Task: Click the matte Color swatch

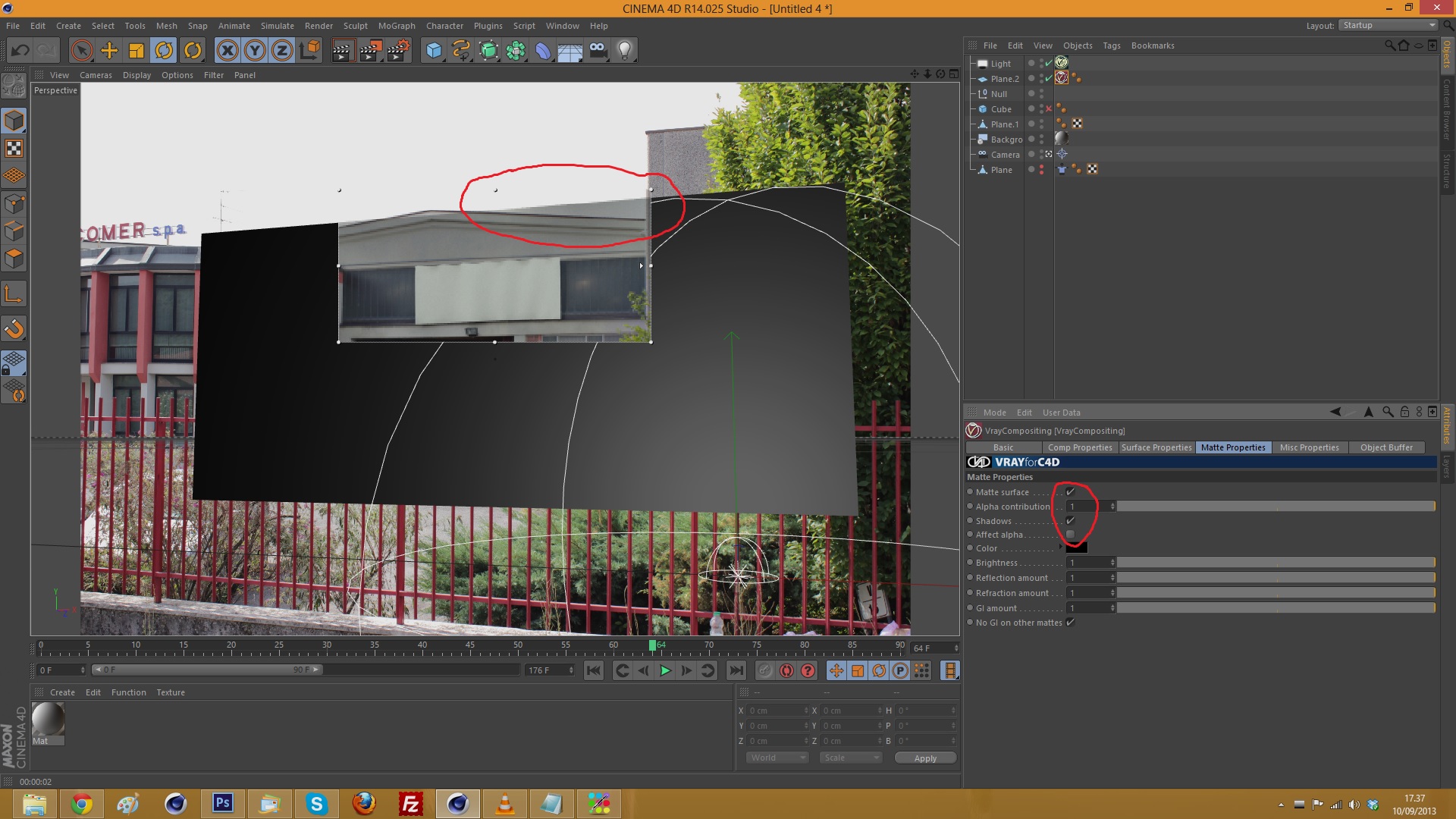Action: point(1076,548)
